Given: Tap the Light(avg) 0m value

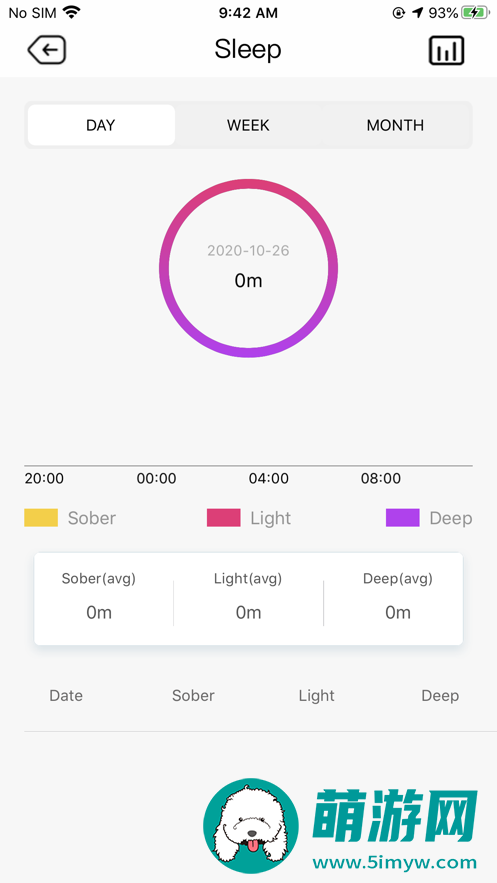Looking at the screenshot, I should (248, 612).
